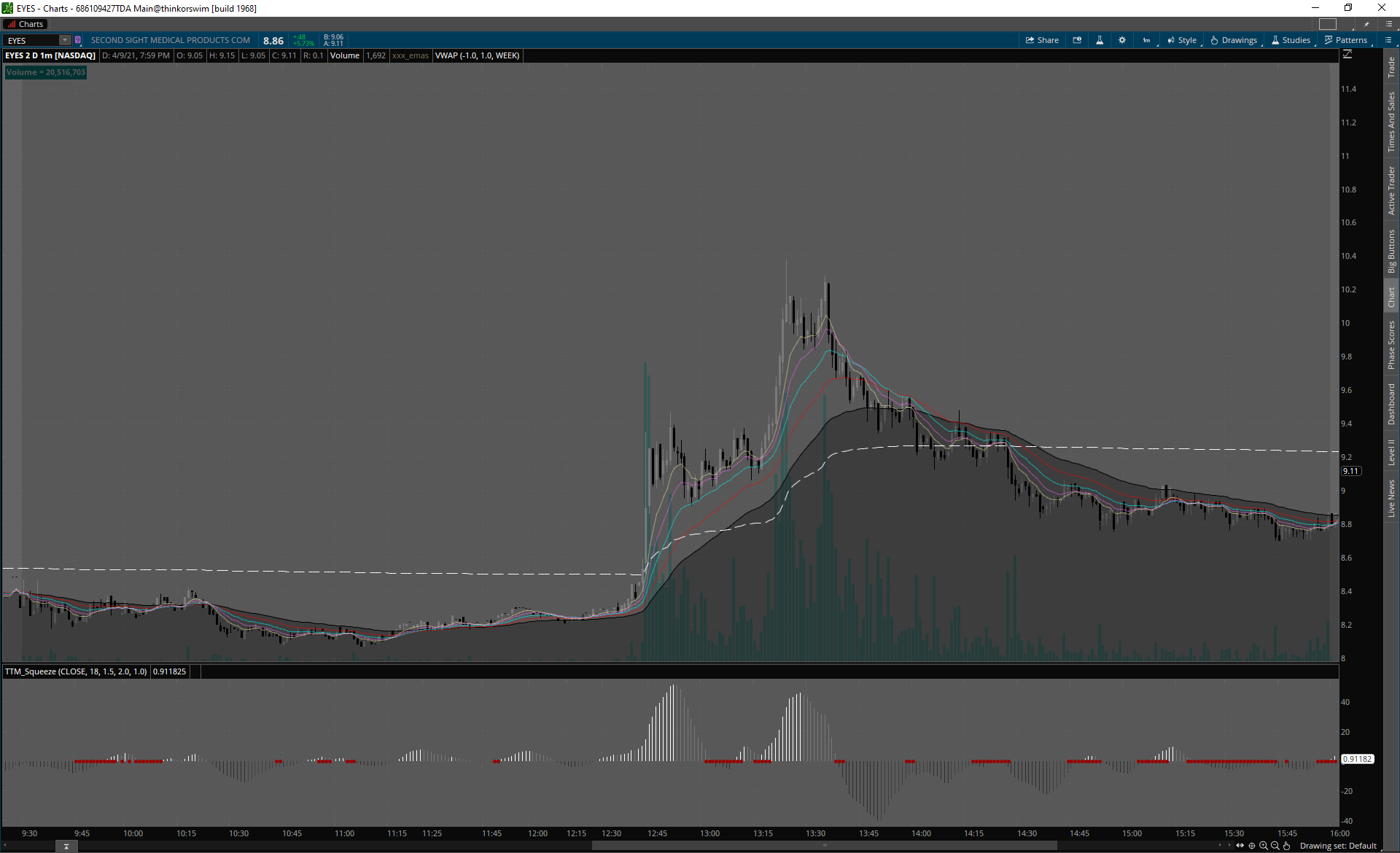Screen dimensions: 1400x853
Task: Click the horizontal chart scrollbar
Action: pyautogui.click(x=824, y=846)
